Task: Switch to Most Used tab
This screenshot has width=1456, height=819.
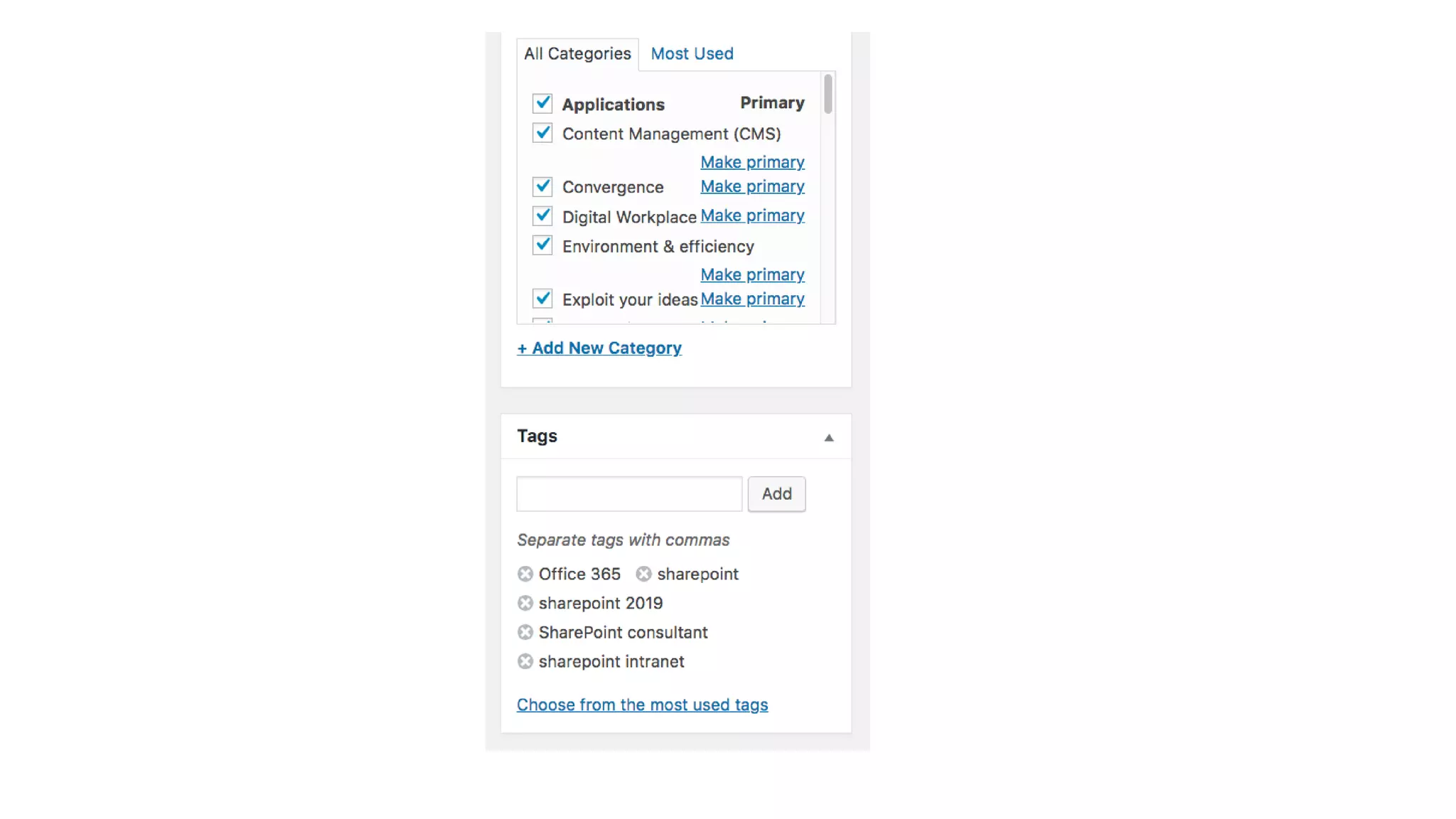Action: pyautogui.click(x=692, y=54)
